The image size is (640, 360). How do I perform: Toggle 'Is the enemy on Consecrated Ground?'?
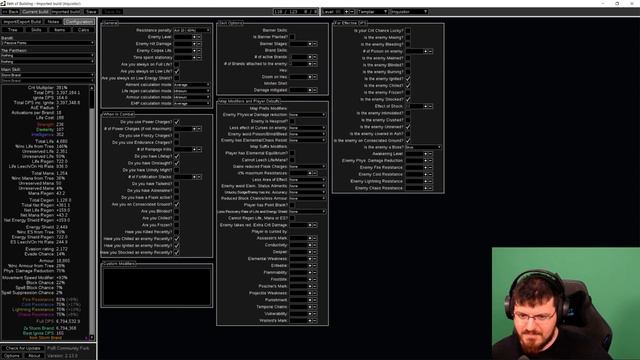point(408,140)
